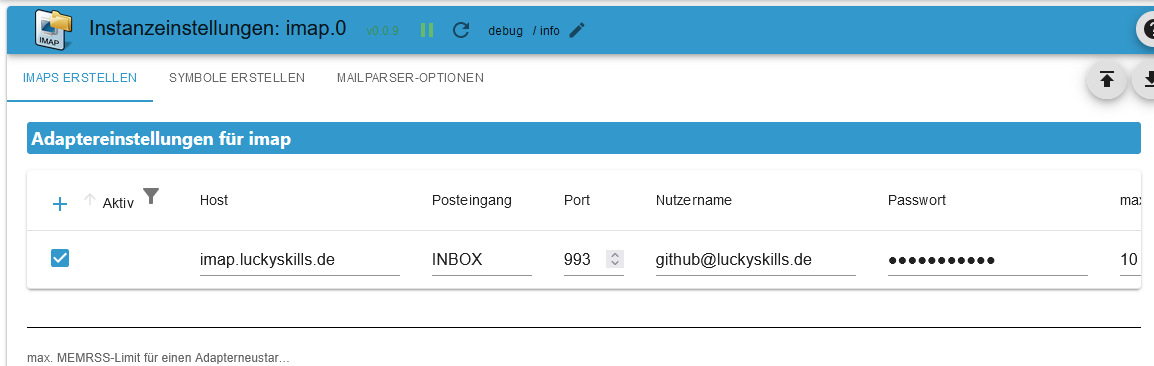Pause the imap.0 instance

pyautogui.click(x=427, y=30)
